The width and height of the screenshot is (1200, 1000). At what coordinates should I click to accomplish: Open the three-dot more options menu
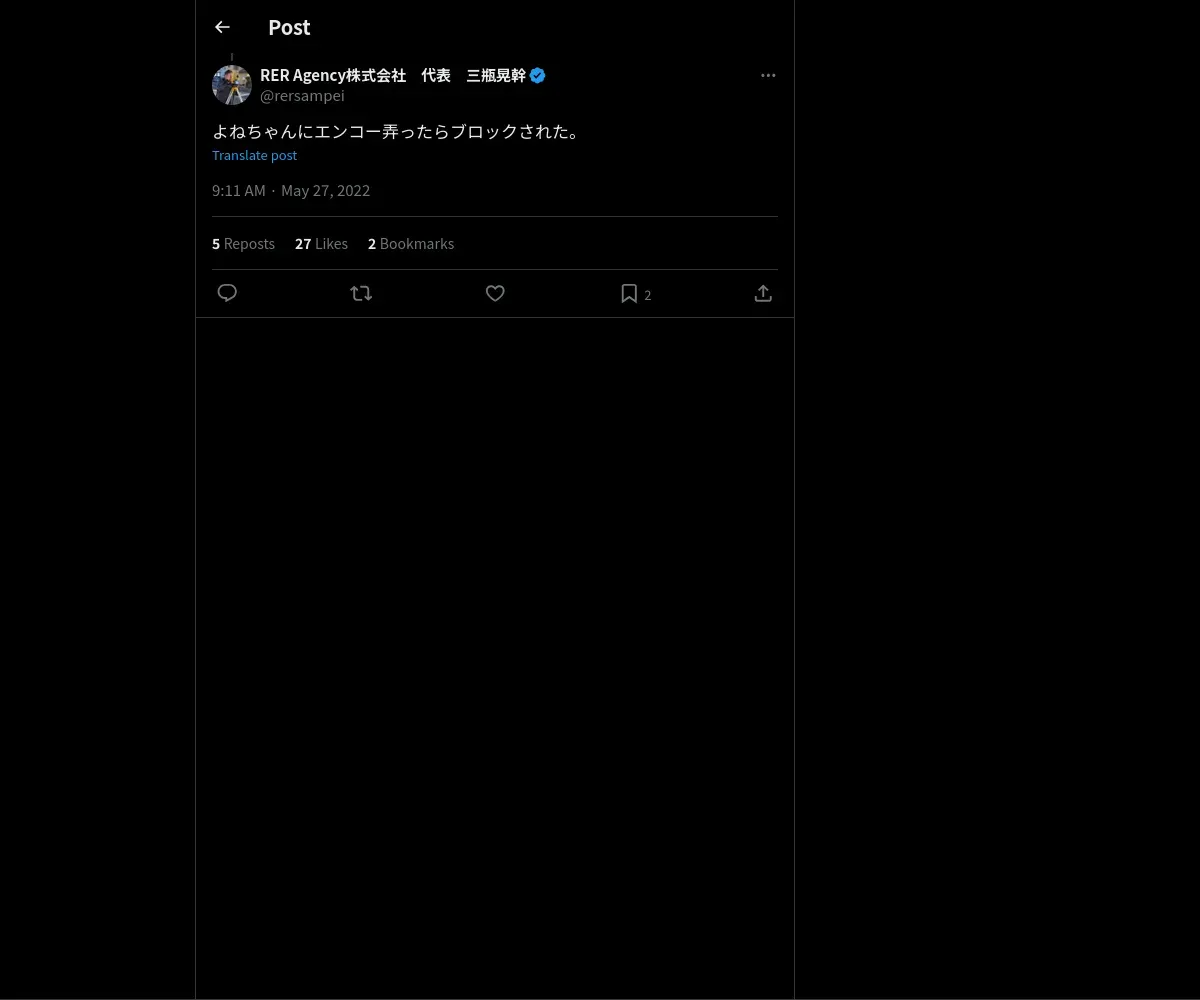768,75
